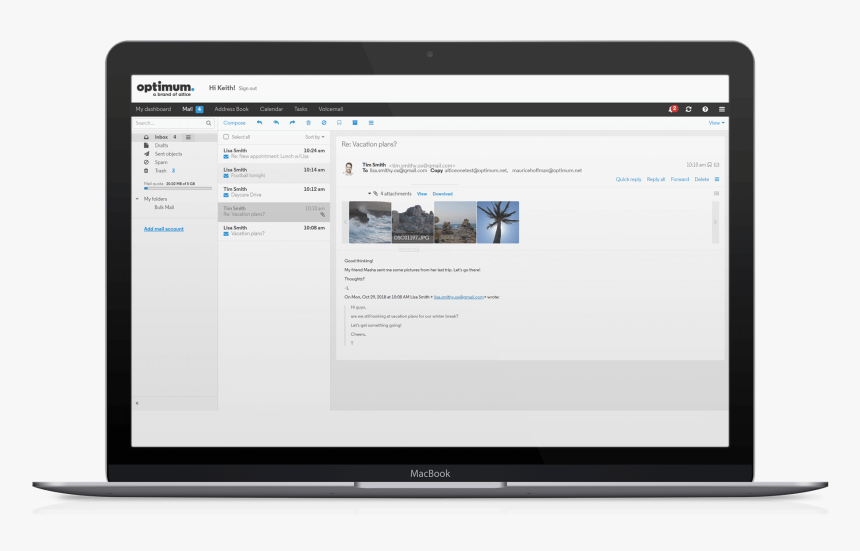860x551 pixels.
Task: Open notifications bell with badge 2
Action: click(x=672, y=109)
